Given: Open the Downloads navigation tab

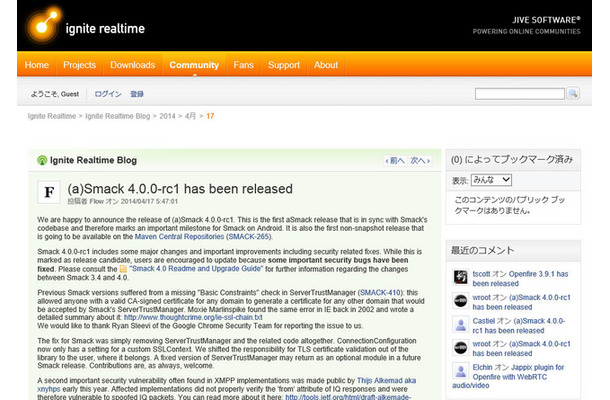Looking at the screenshot, I should (132, 65).
